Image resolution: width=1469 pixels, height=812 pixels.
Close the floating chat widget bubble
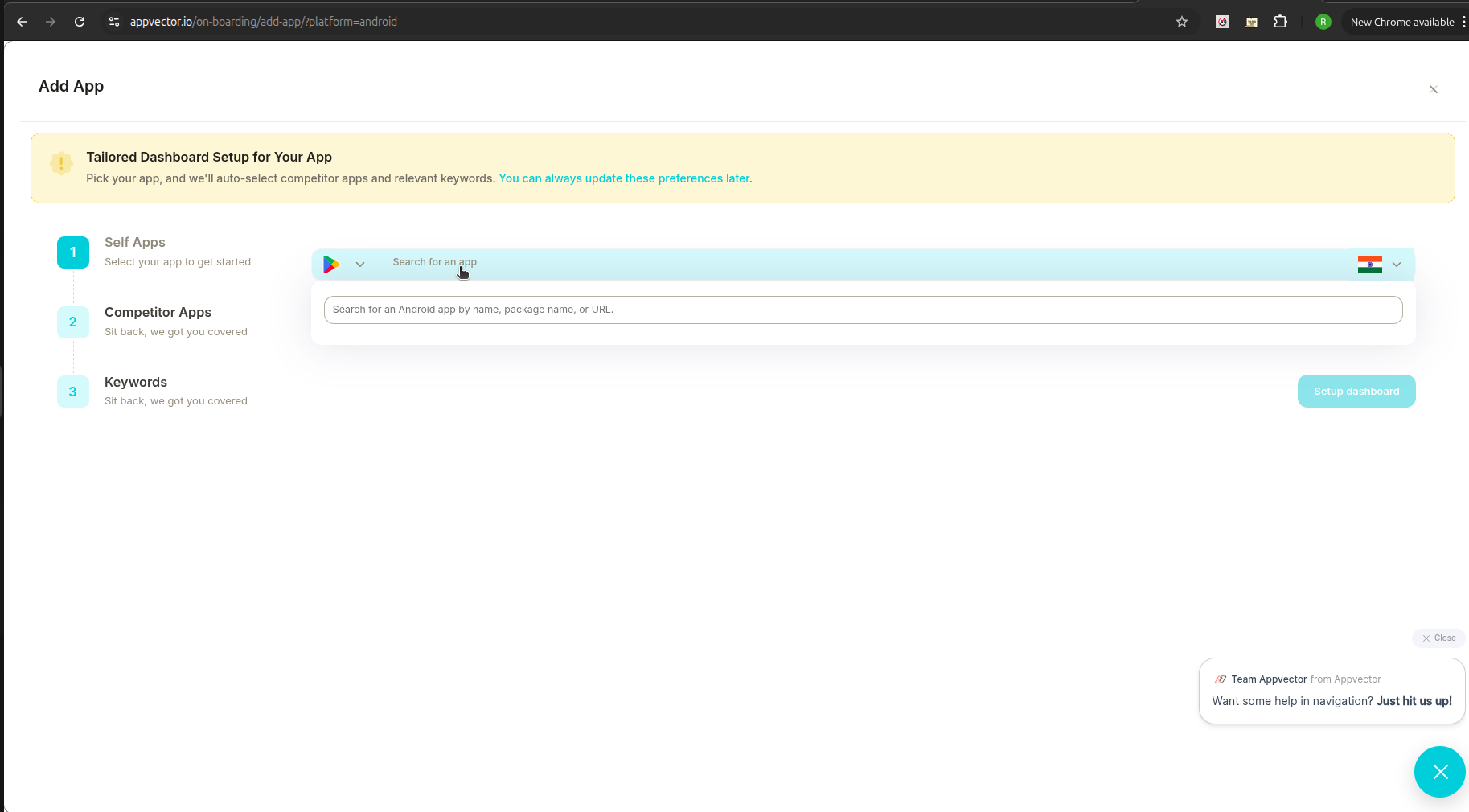coord(1439,772)
